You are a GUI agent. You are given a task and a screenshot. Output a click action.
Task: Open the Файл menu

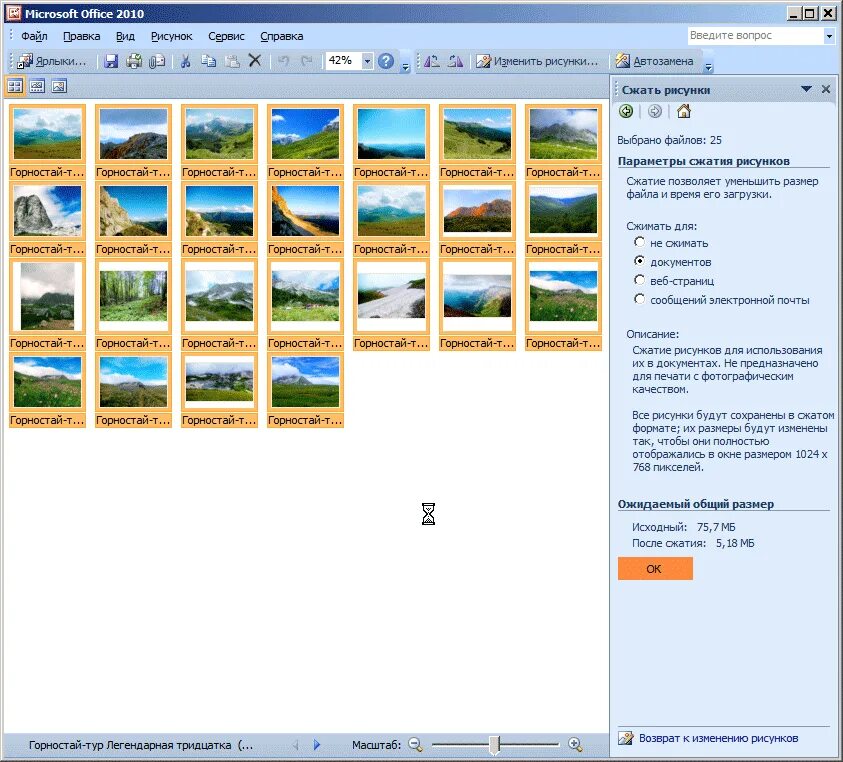(34, 36)
